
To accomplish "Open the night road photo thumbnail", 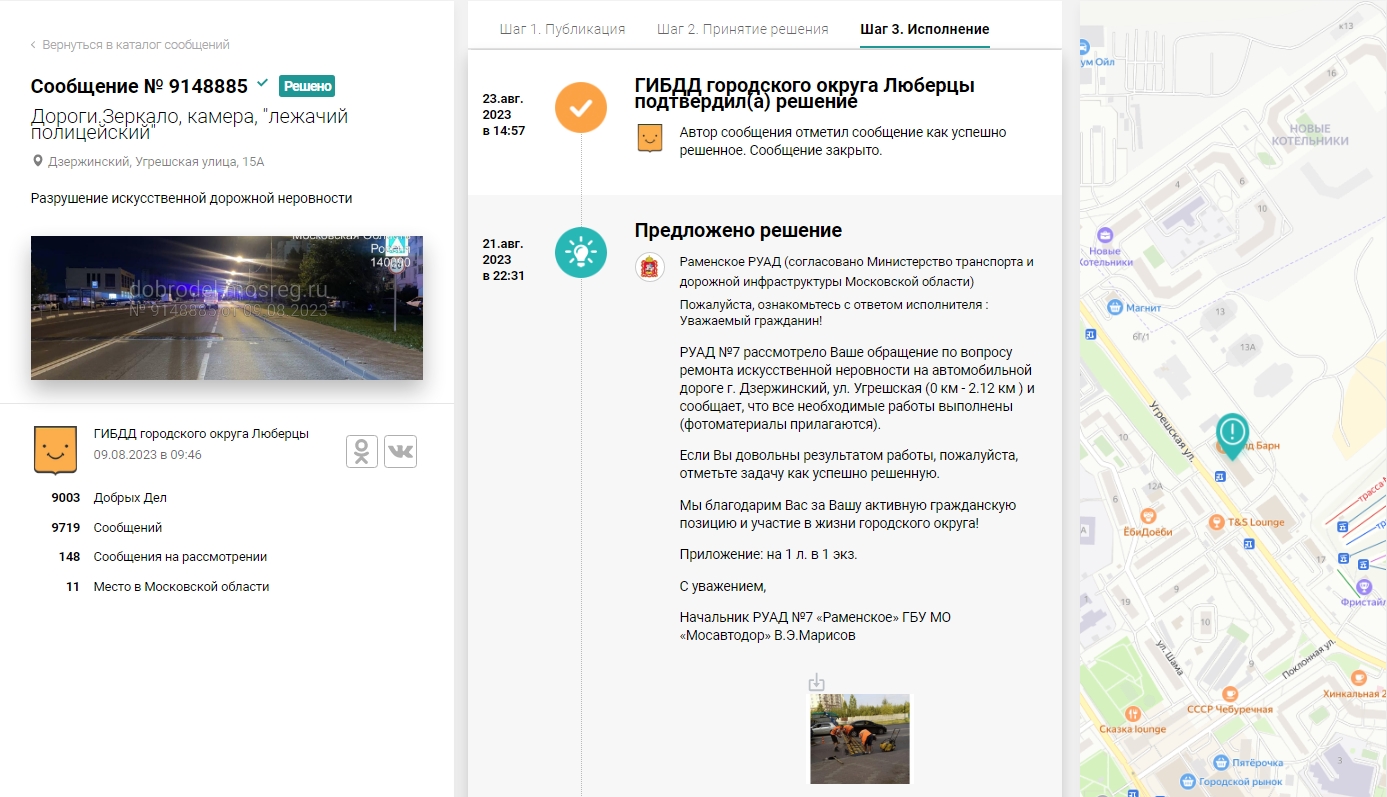I will 227,308.
